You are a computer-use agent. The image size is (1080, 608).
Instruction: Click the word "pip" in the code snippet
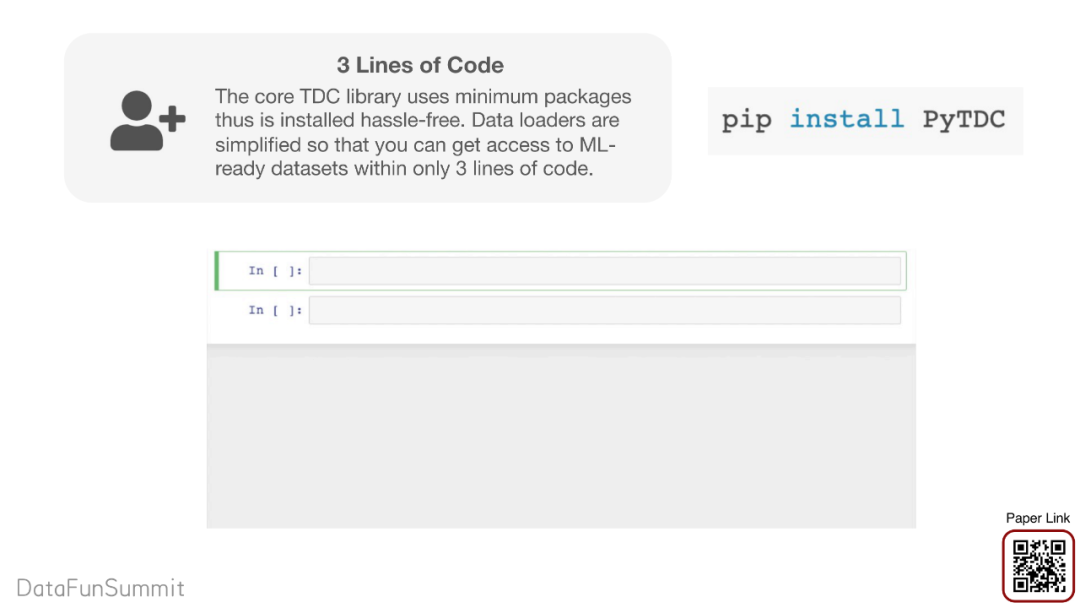point(747,120)
